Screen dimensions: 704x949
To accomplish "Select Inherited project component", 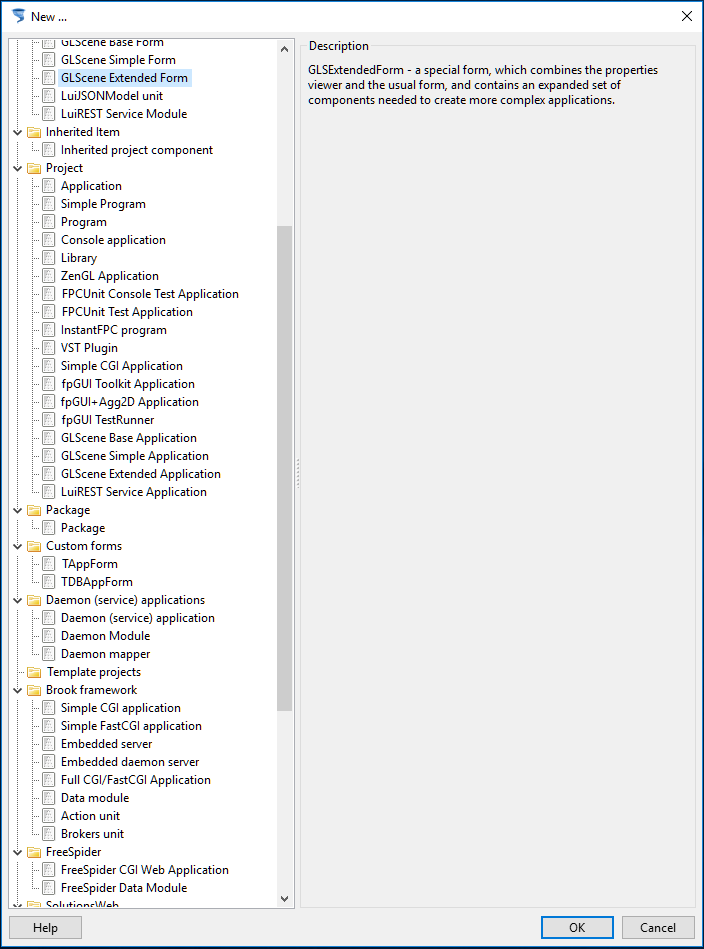I will 137,150.
